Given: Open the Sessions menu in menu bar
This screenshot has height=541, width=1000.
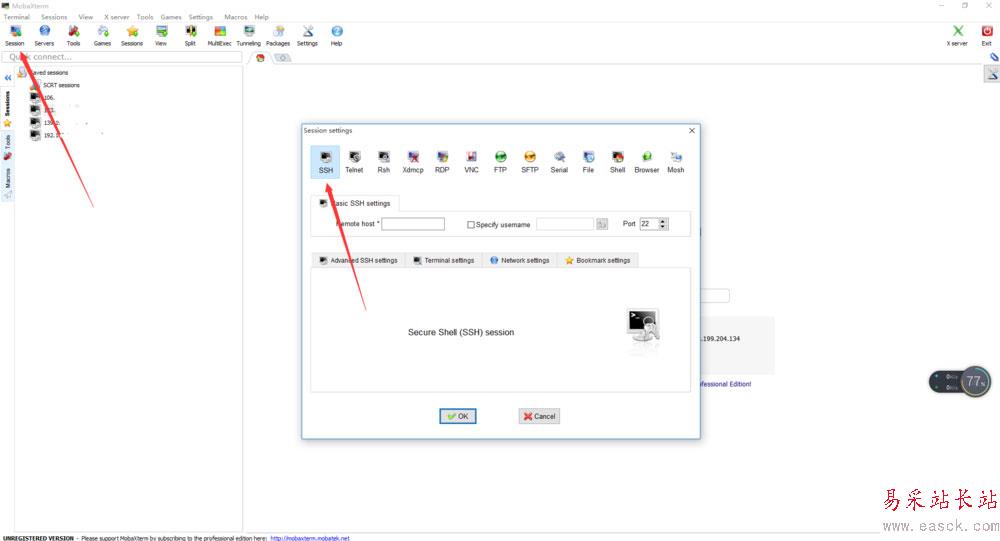Looking at the screenshot, I should (54, 17).
